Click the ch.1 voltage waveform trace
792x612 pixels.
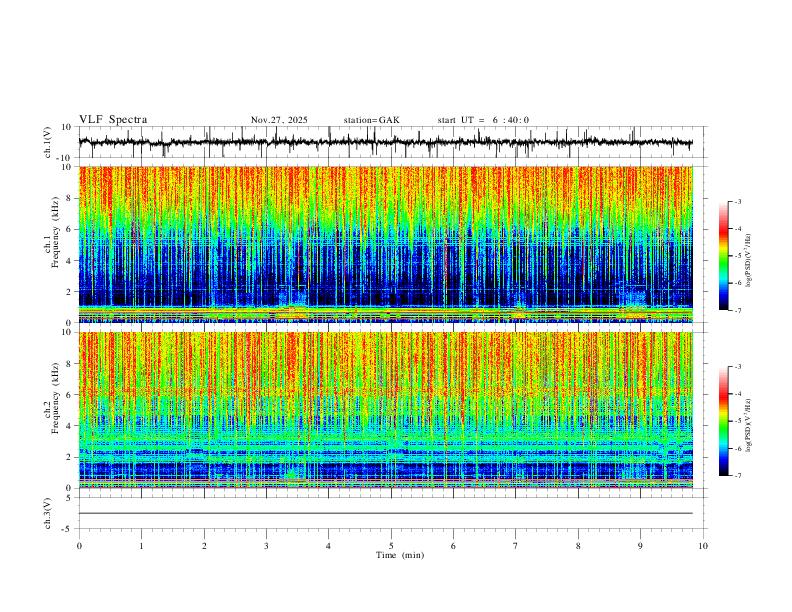[385, 142]
